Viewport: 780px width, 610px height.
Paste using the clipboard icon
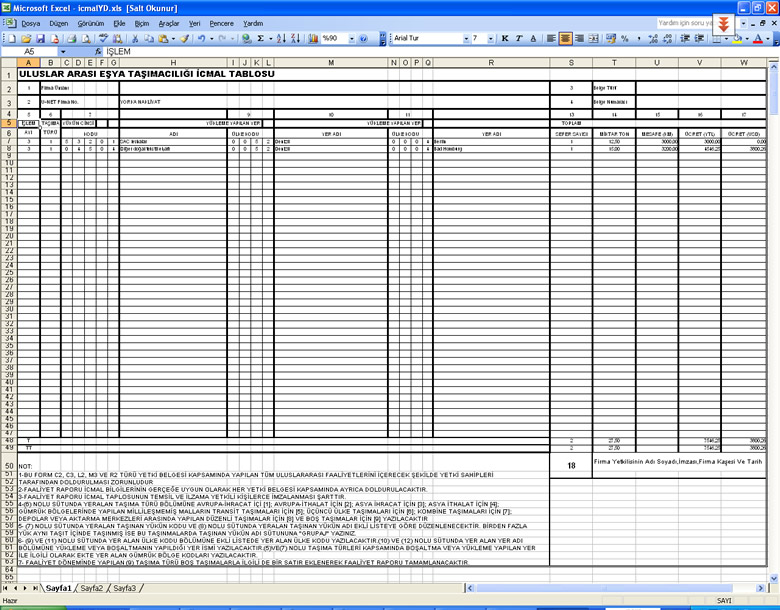pyautogui.click(x=163, y=38)
